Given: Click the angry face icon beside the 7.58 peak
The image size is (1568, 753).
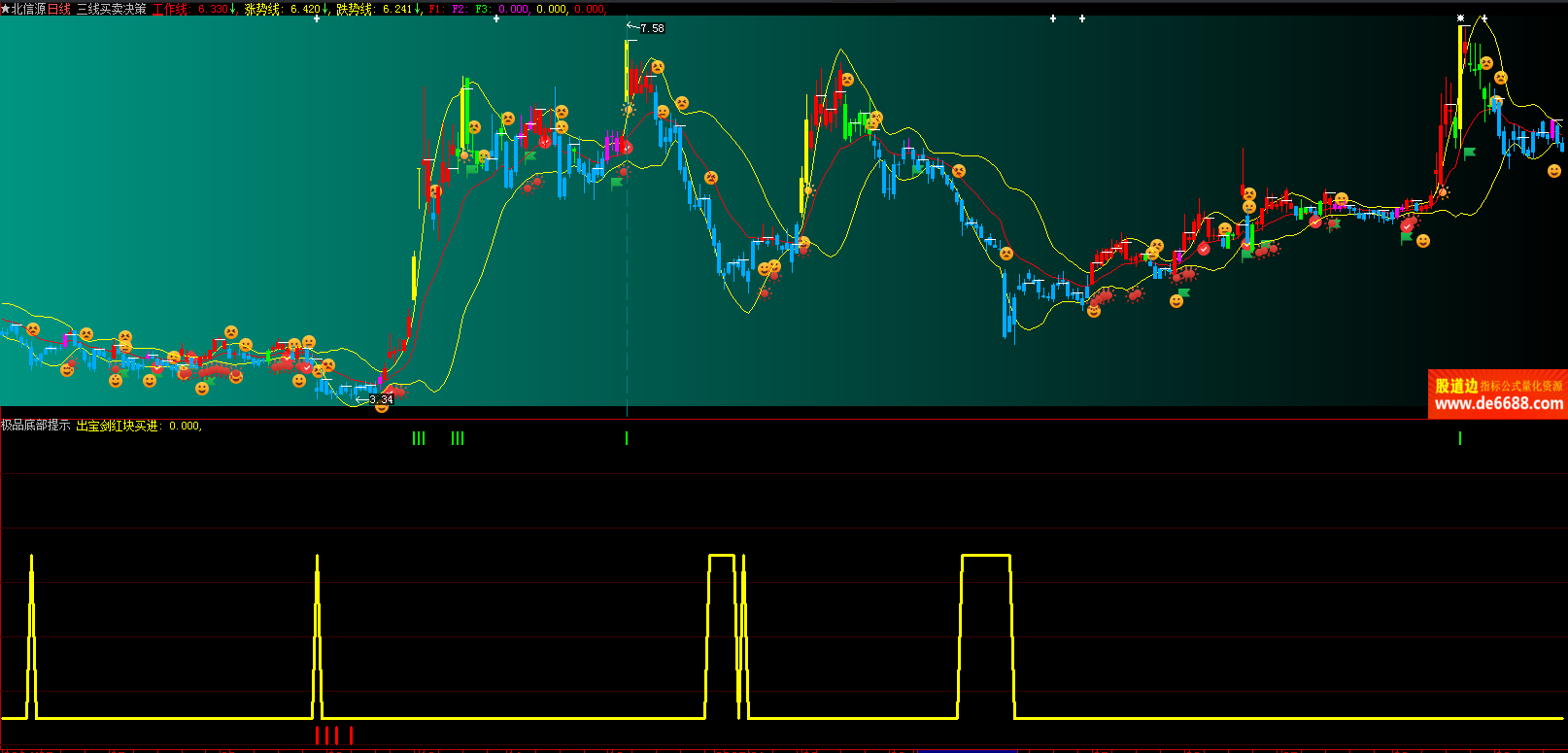Looking at the screenshot, I should pyautogui.click(x=658, y=67).
